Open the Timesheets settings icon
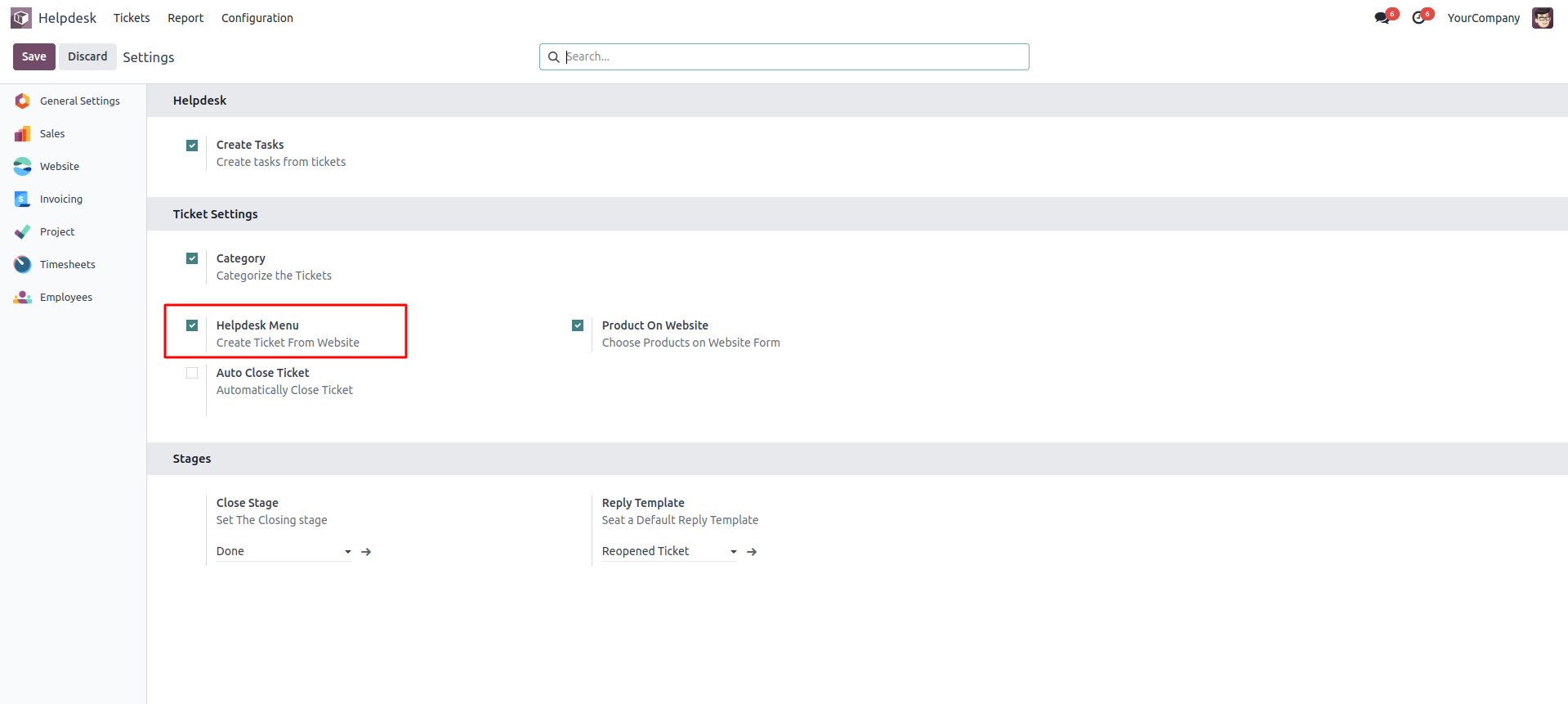This screenshot has width=1568, height=704. pos(23,265)
